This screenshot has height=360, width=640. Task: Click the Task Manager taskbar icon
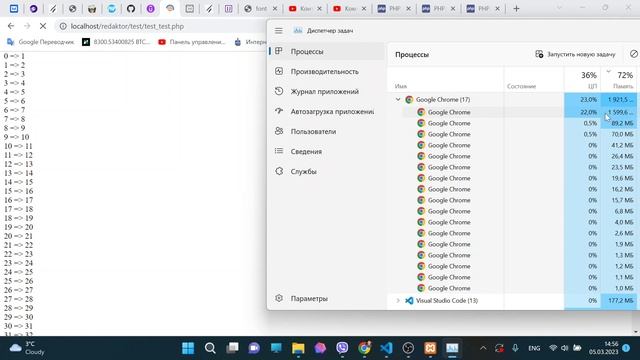click(452, 348)
